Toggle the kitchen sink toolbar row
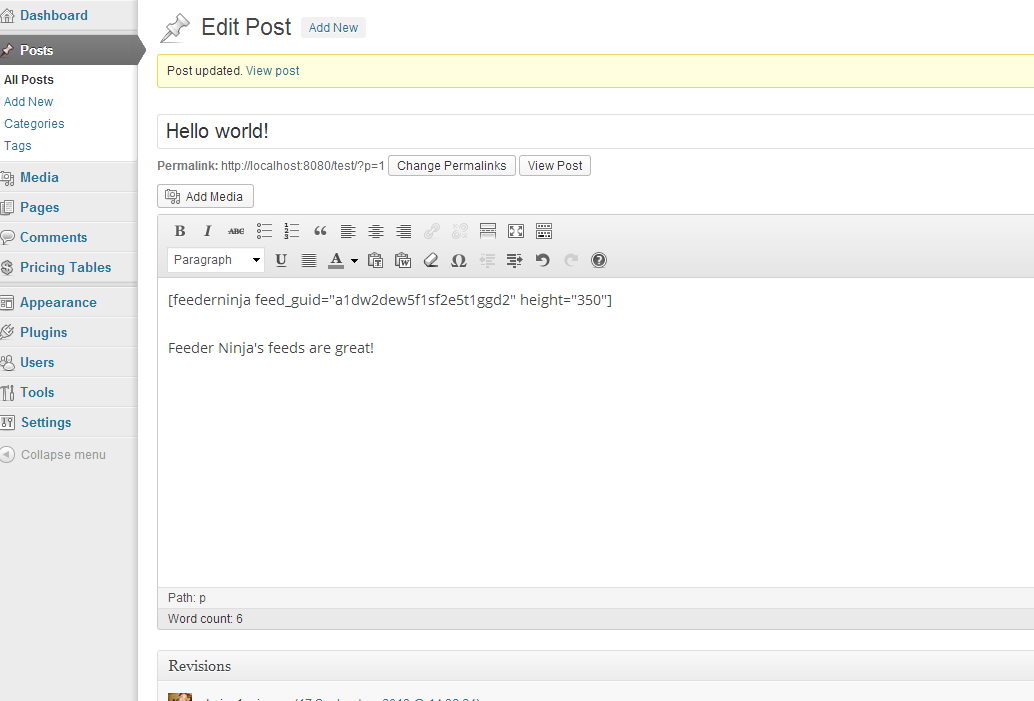Screen dimensions: 1034x701 tap(544, 231)
